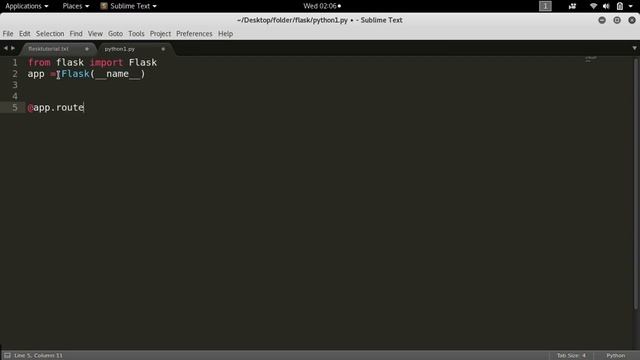
Task: Select line number 3 in gutter
Action: pos(15,85)
